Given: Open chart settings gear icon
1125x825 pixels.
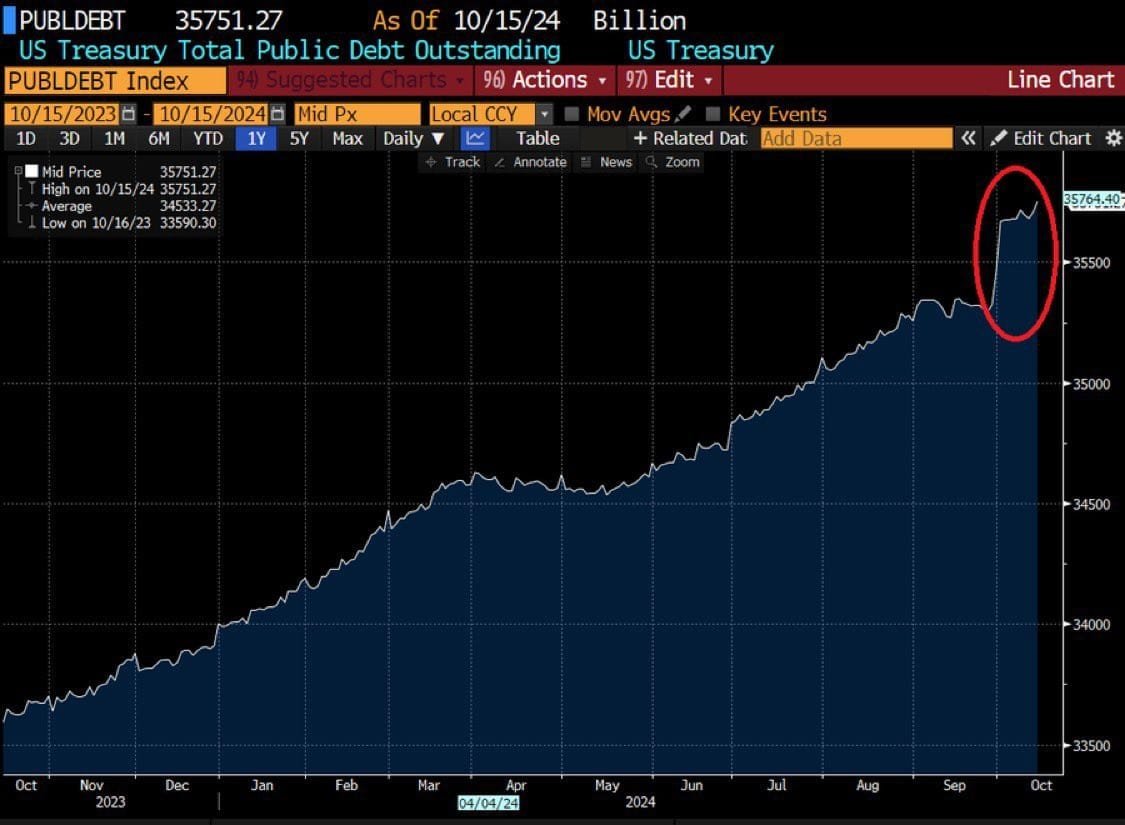Looking at the screenshot, I should click(x=1113, y=139).
